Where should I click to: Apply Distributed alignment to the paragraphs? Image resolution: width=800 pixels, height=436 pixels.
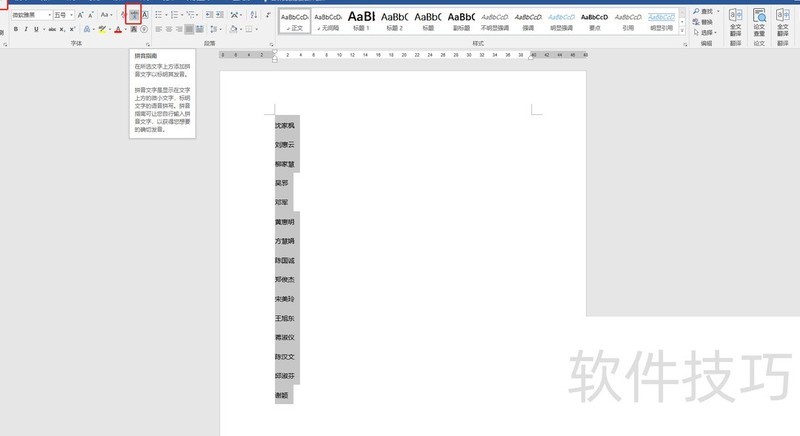coord(199,29)
